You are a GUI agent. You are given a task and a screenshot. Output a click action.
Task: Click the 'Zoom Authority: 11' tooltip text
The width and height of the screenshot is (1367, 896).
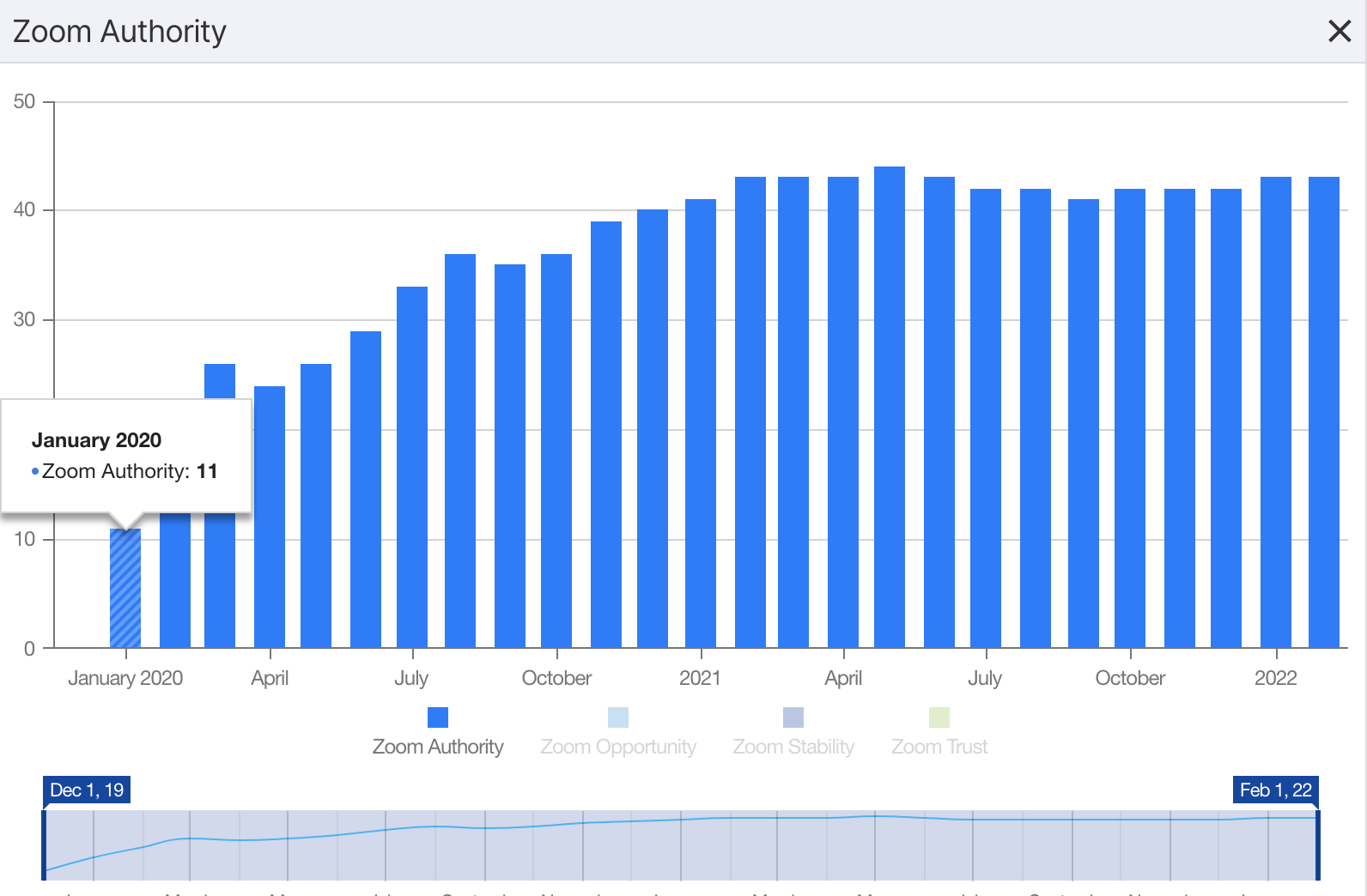(x=130, y=471)
